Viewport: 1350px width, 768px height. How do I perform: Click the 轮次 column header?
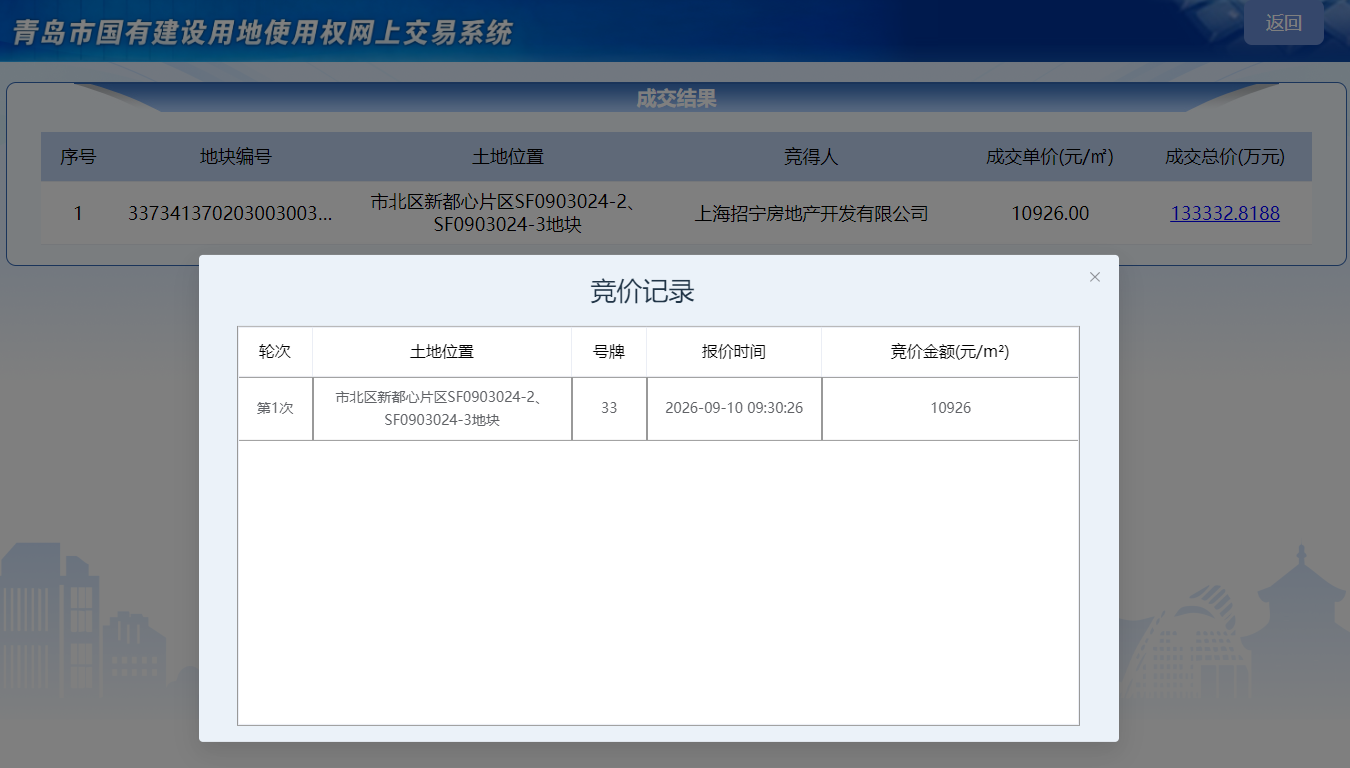coord(275,352)
